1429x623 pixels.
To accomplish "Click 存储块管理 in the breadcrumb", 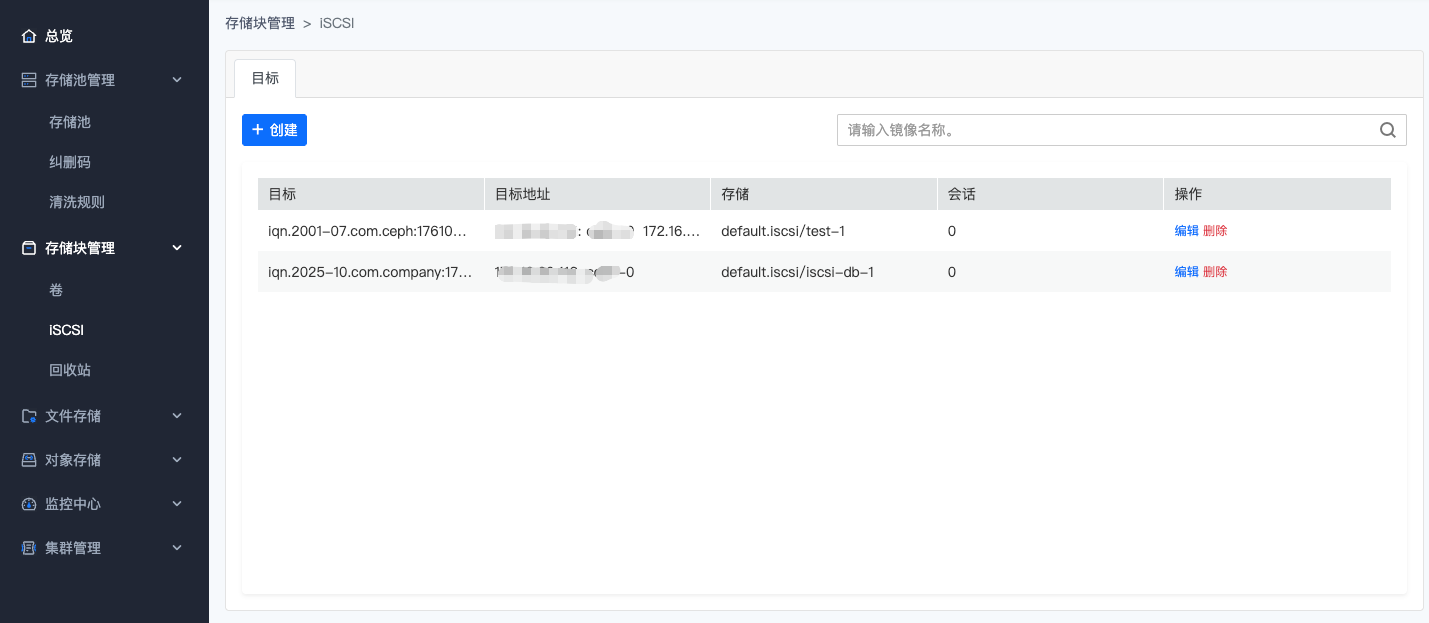I will [260, 23].
